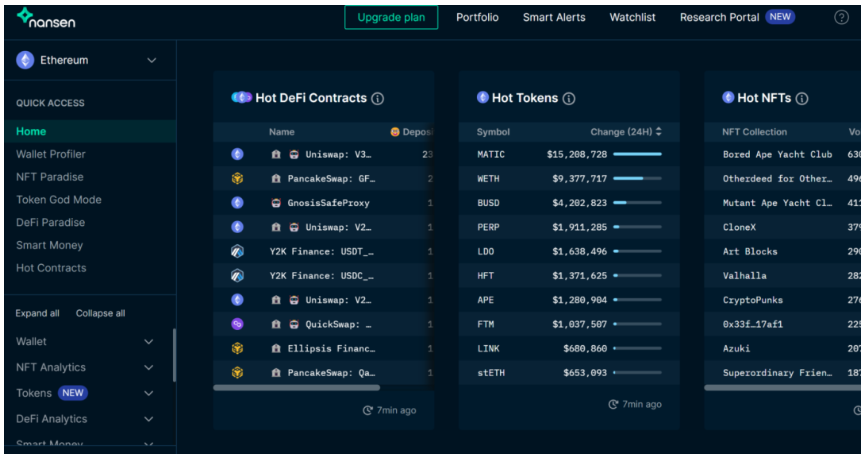Click smart money label icon on GnosisSafeProxy row
Screen dimensions: 867x458
(x=276, y=203)
